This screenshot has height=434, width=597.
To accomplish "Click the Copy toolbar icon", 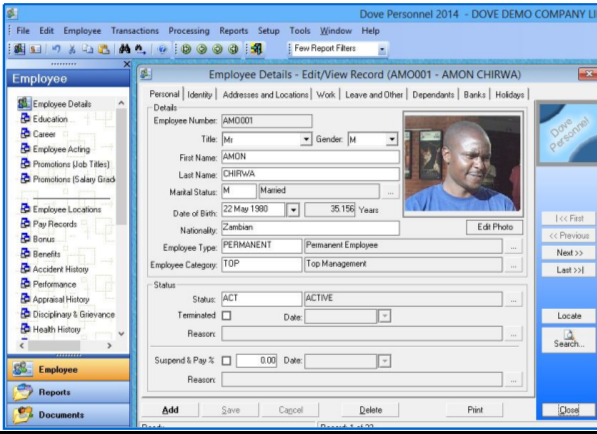I will 88,49.
